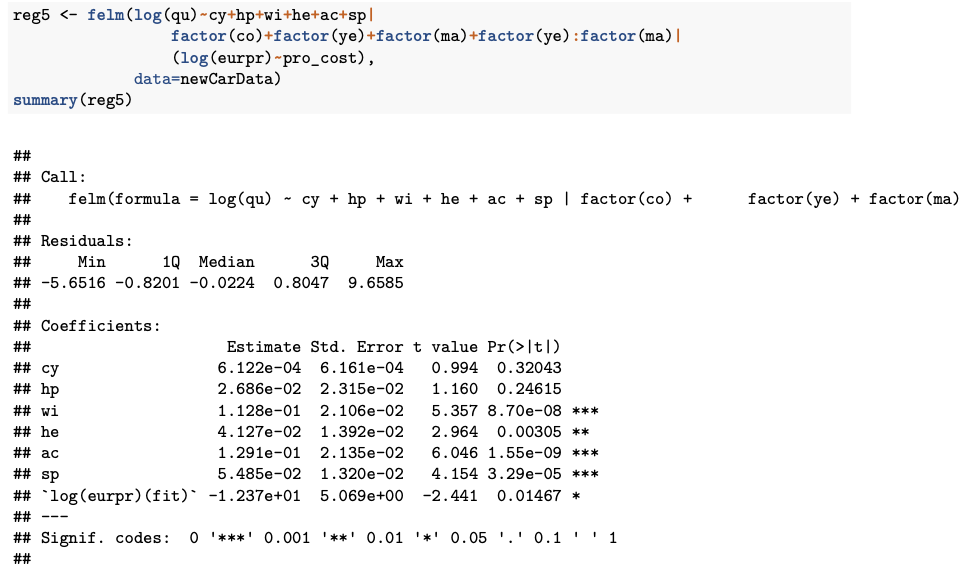This screenshot has height=570, width=964.
Task: Click the Median residual value -0.0224
Action: 222,283
